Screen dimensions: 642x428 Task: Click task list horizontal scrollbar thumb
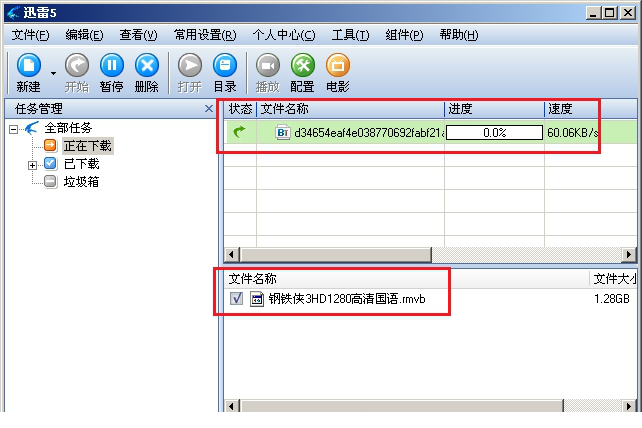coord(336,255)
